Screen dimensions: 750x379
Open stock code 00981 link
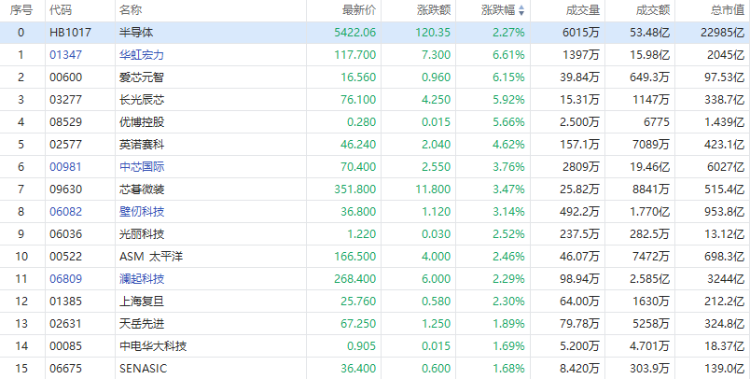click(x=66, y=167)
